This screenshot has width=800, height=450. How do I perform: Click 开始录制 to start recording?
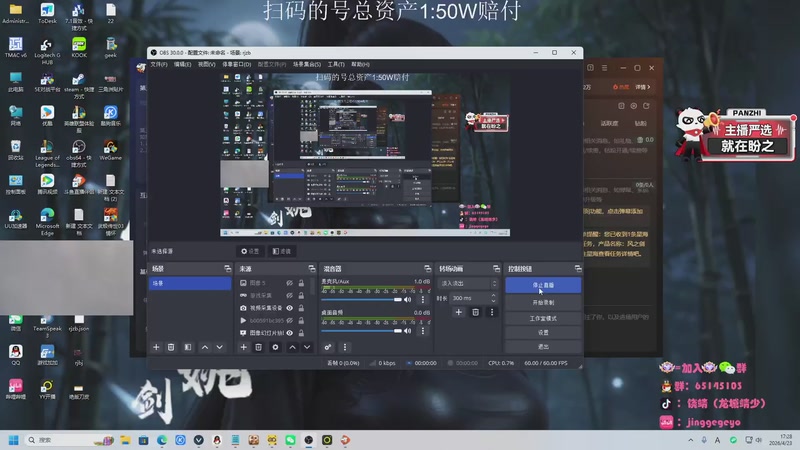pyautogui.click(x=543, y=303)
